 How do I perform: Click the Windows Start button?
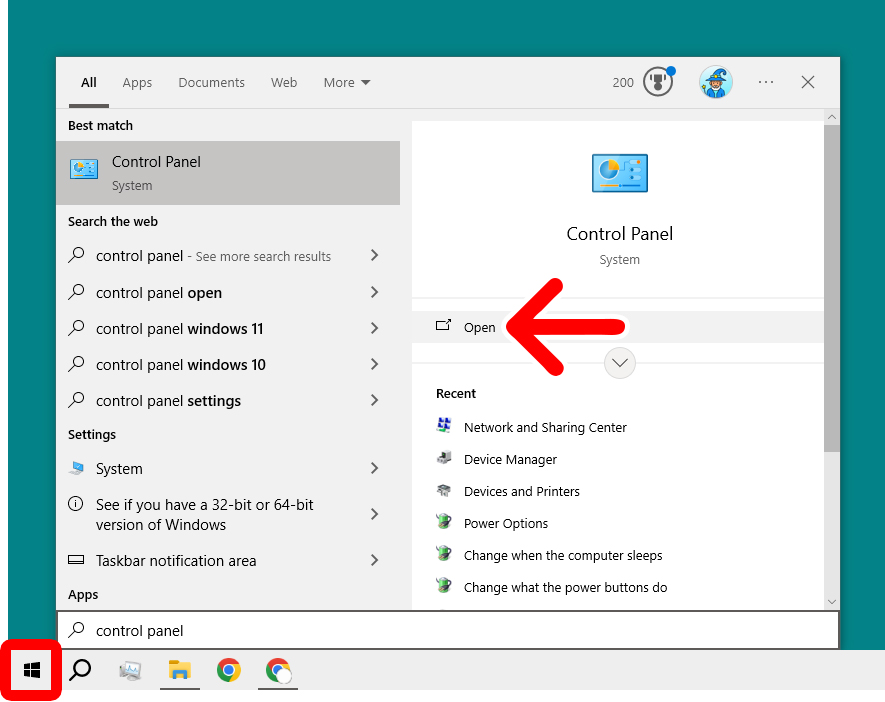point(31,670)
